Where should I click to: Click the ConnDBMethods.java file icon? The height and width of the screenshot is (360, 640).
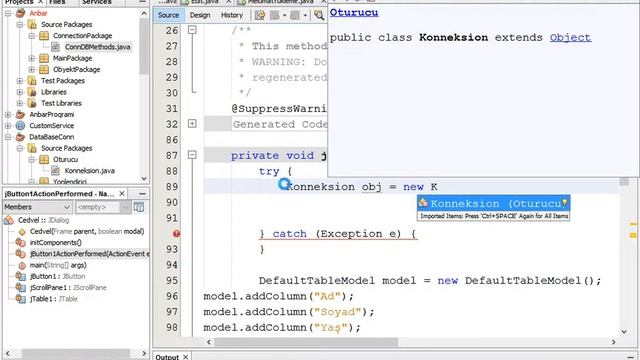[x=56, y=47]
